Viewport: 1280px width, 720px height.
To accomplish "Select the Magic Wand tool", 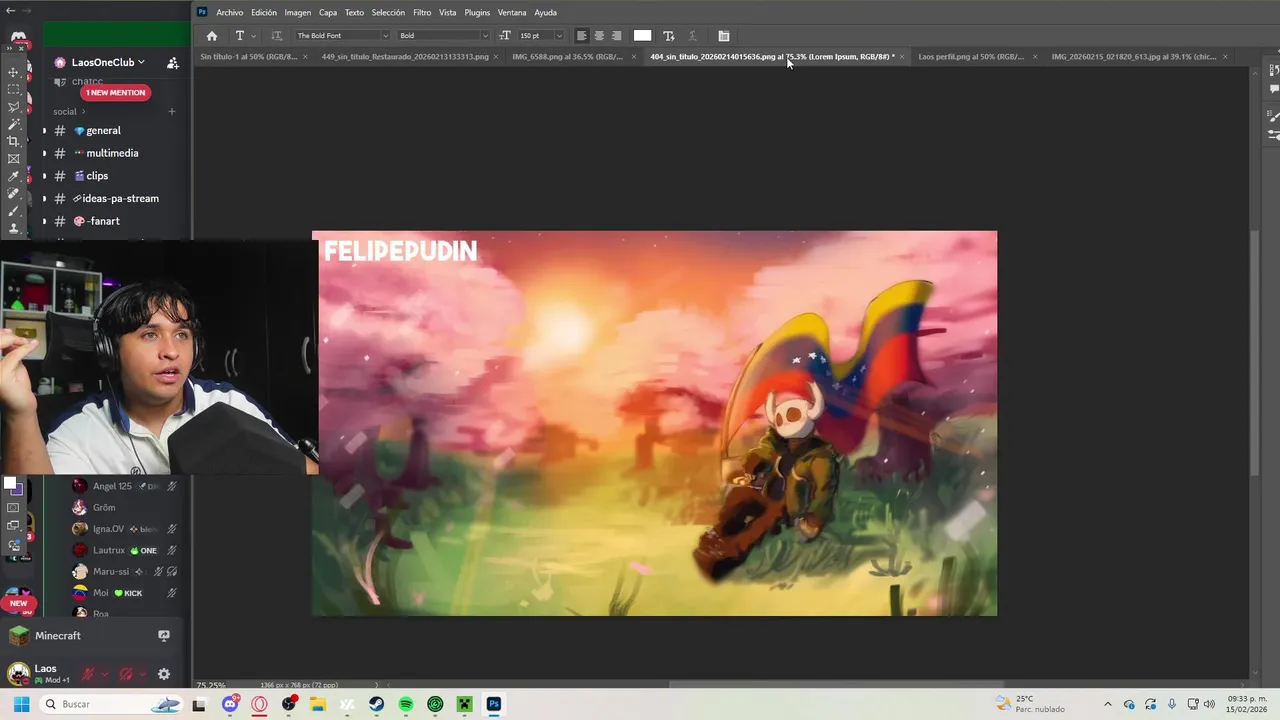I will 13,124.
